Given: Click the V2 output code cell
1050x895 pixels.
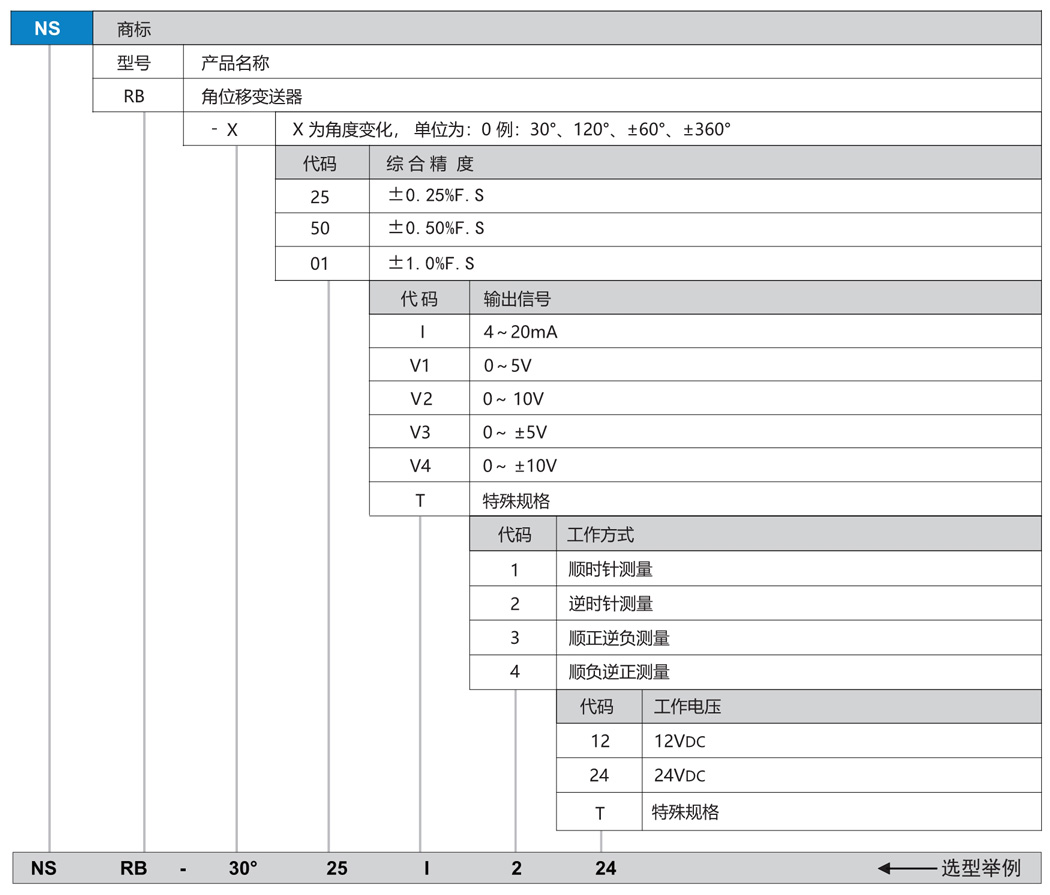Looking at the screenshot, I should 421,399.
